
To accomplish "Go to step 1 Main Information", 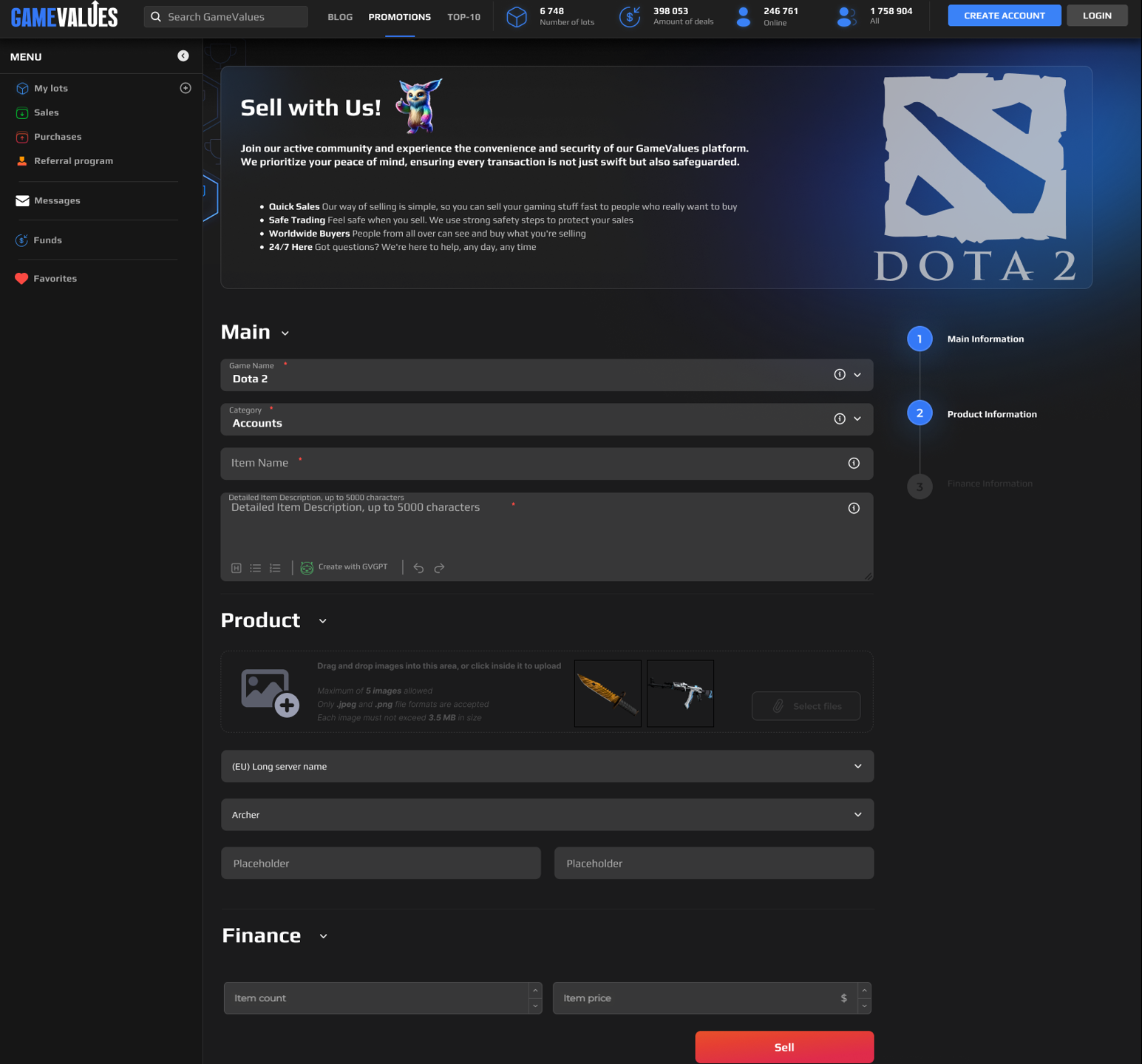I will (x=920, y=339).
